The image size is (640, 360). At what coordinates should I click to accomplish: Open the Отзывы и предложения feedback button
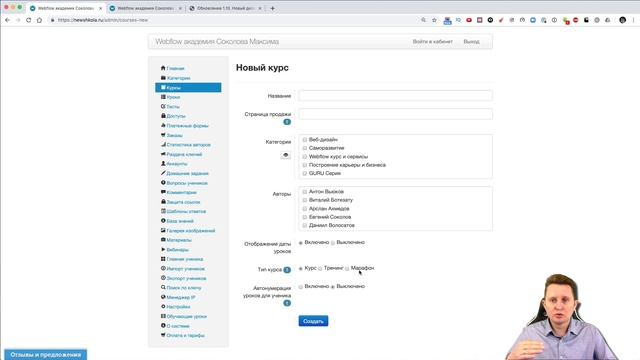[46, 355]
